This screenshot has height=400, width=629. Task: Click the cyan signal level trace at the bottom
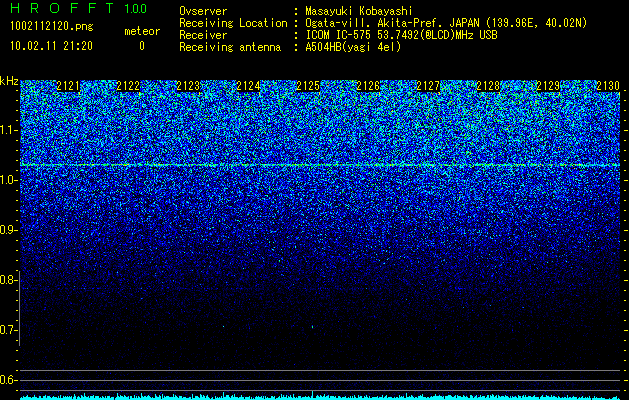(320, 396)
